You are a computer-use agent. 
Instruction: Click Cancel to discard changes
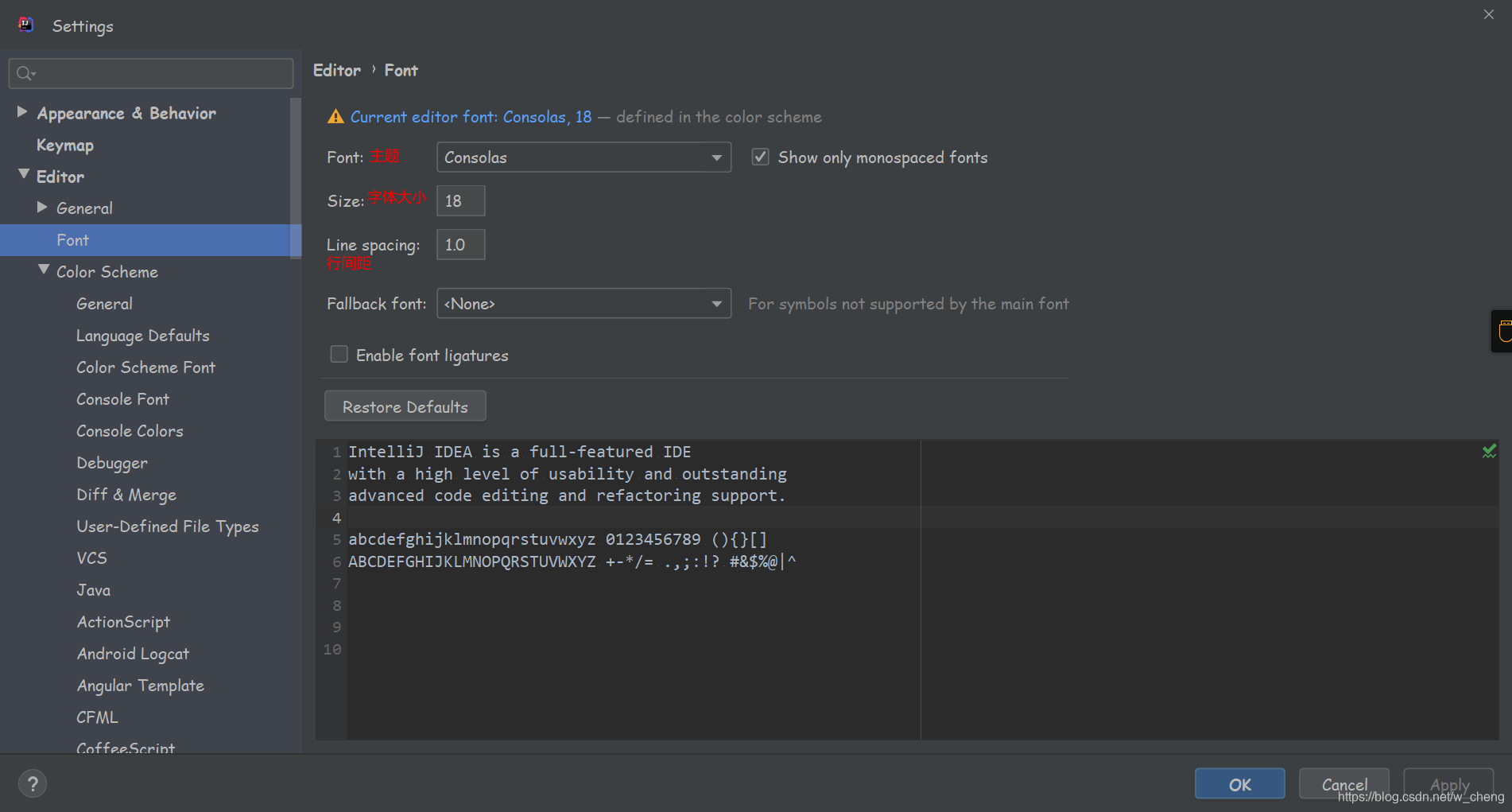(x=1343, y=784)
